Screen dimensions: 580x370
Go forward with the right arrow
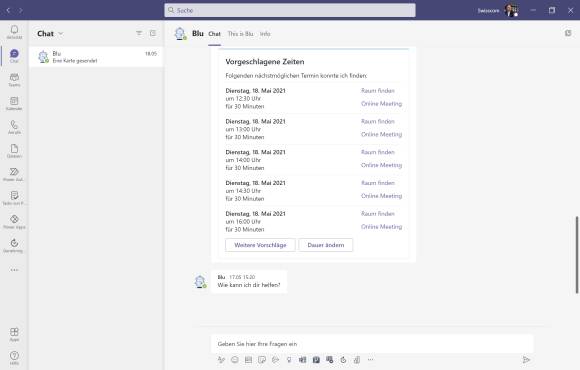pyautogui.click(x=21, y=10)
